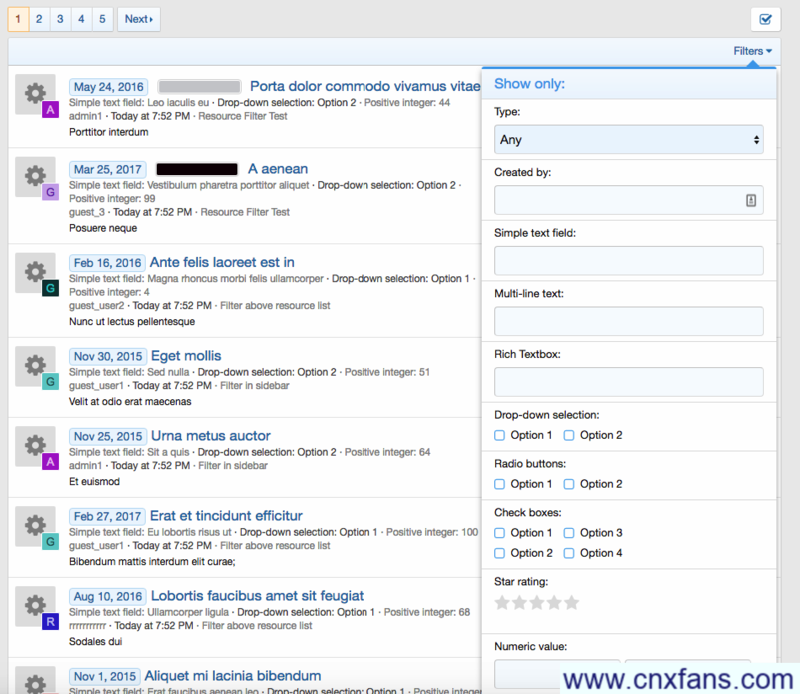
Task: Click blue R avatar on Lobortis faucibus row
Action: pyautogui.click(x=50, y=622)
